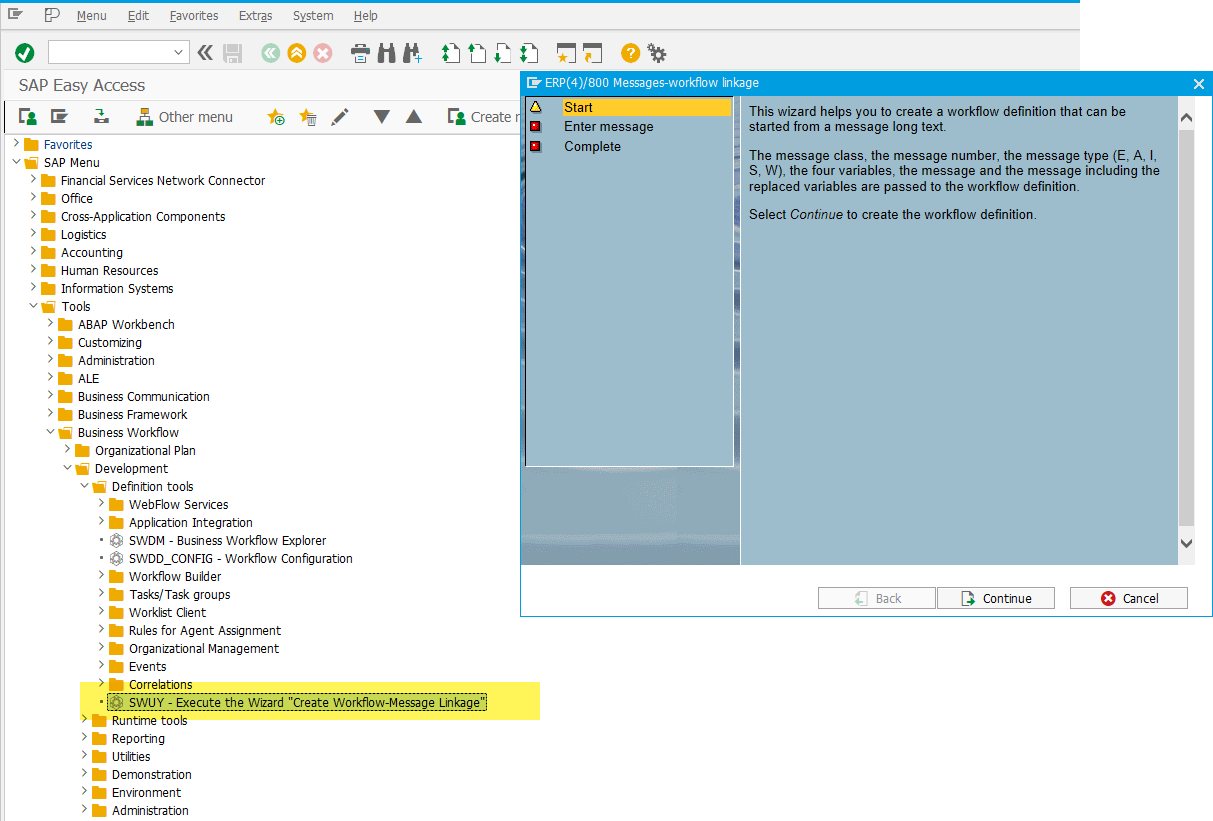Expand the Favorites folder
The image size is (1213, 821).
point(15,145)
